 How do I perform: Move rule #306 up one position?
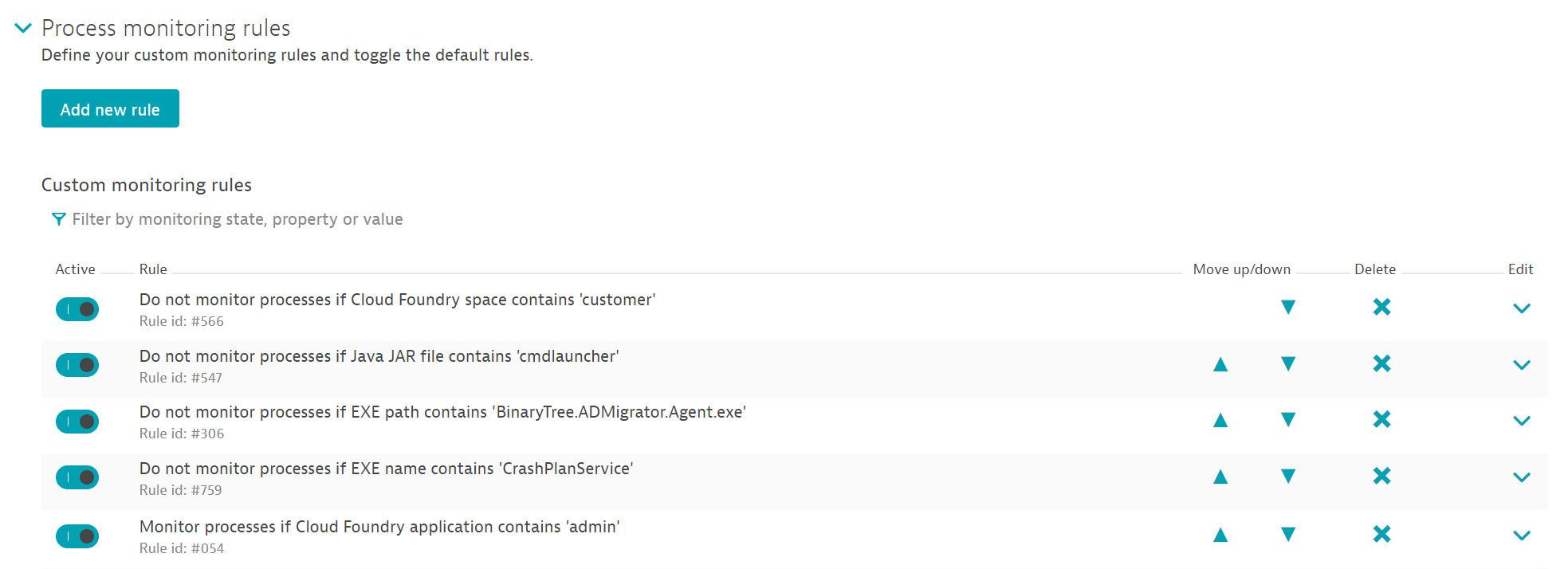(1220, 420)
